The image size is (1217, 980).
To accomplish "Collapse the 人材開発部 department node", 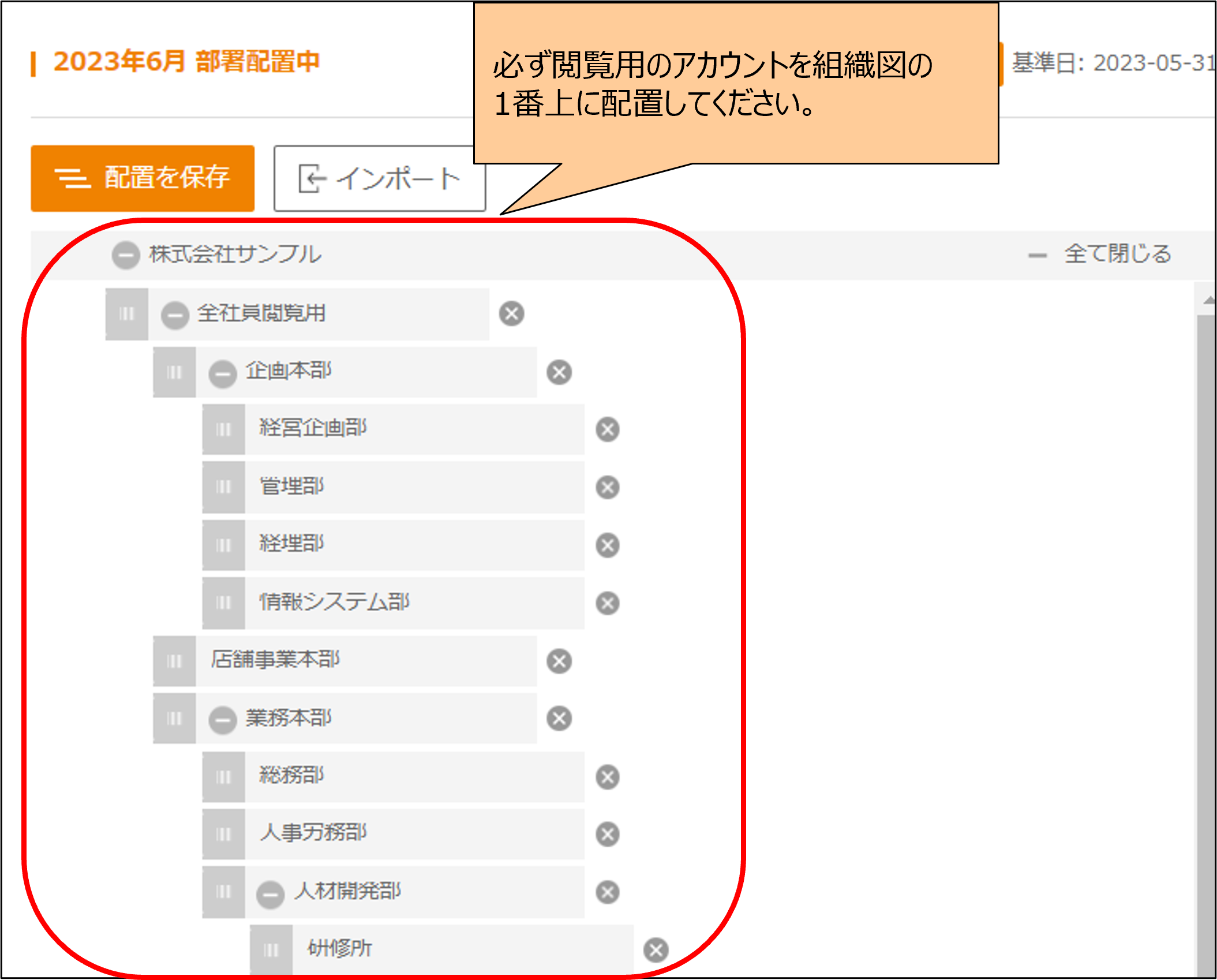I will tap(270, 894).
